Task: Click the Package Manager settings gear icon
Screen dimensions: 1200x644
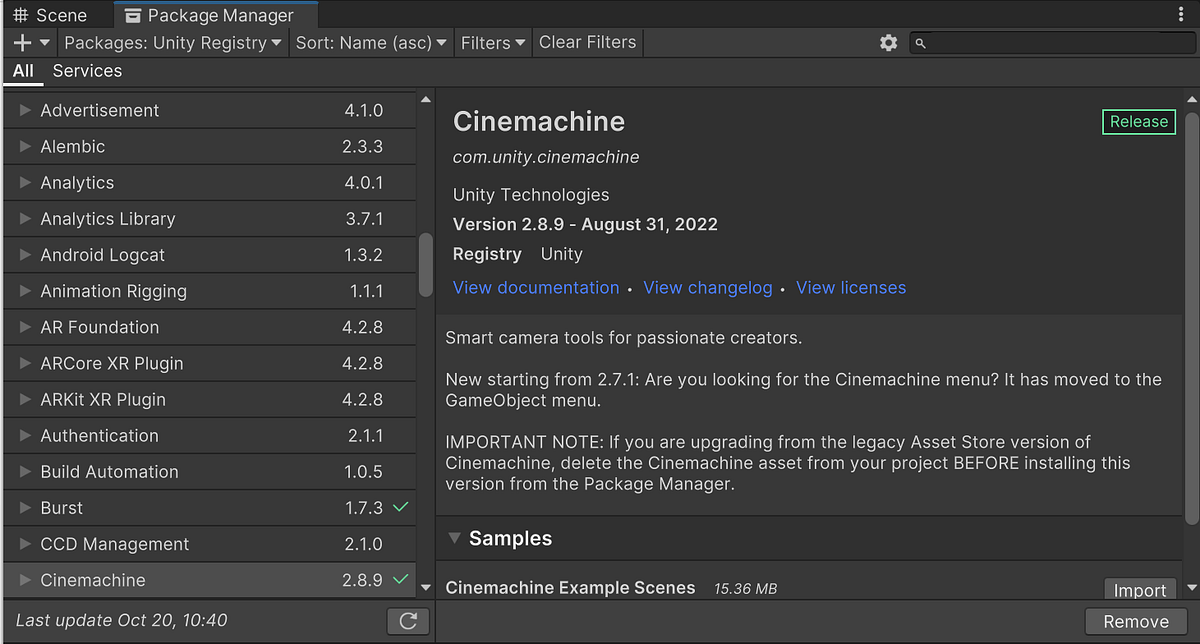Action: click(x=888, y=42)
